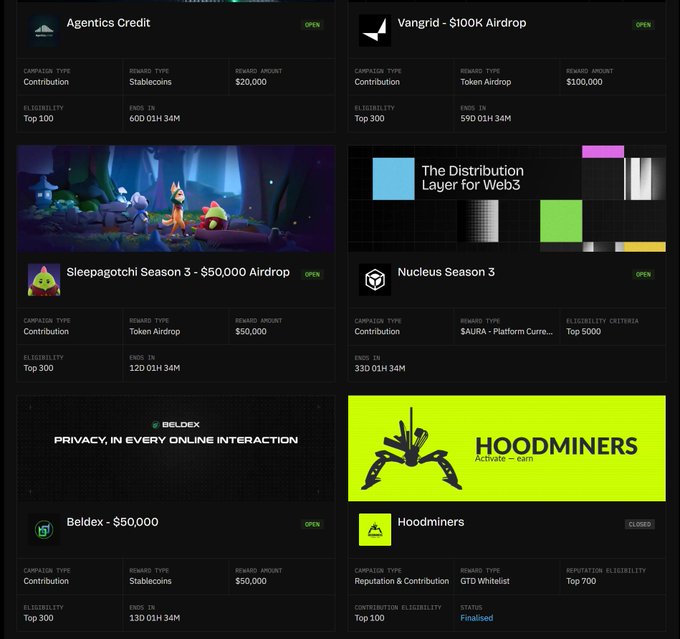Click Top 300 eligibility on Vangrid

coord(369,119)
